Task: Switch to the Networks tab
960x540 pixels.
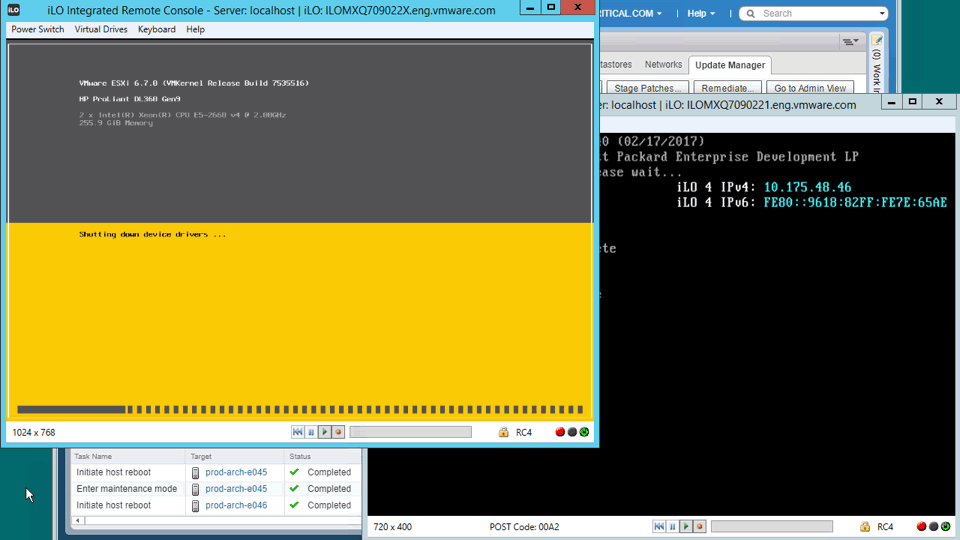Action: [x=663, y=65]
